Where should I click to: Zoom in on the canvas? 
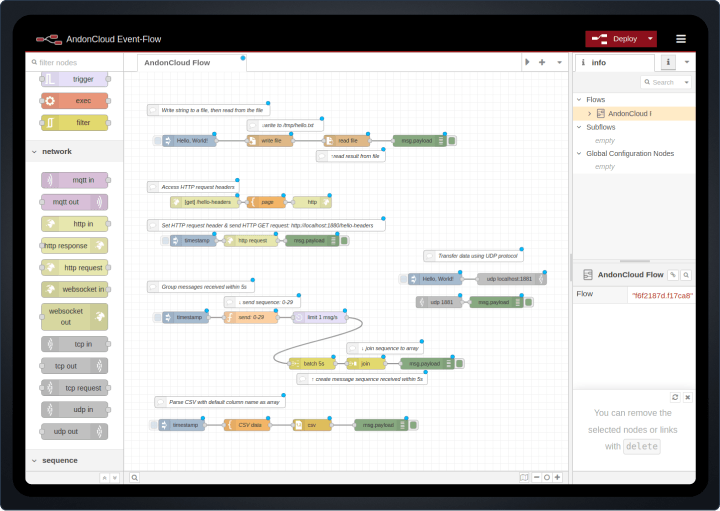click(x=558, y=478)
